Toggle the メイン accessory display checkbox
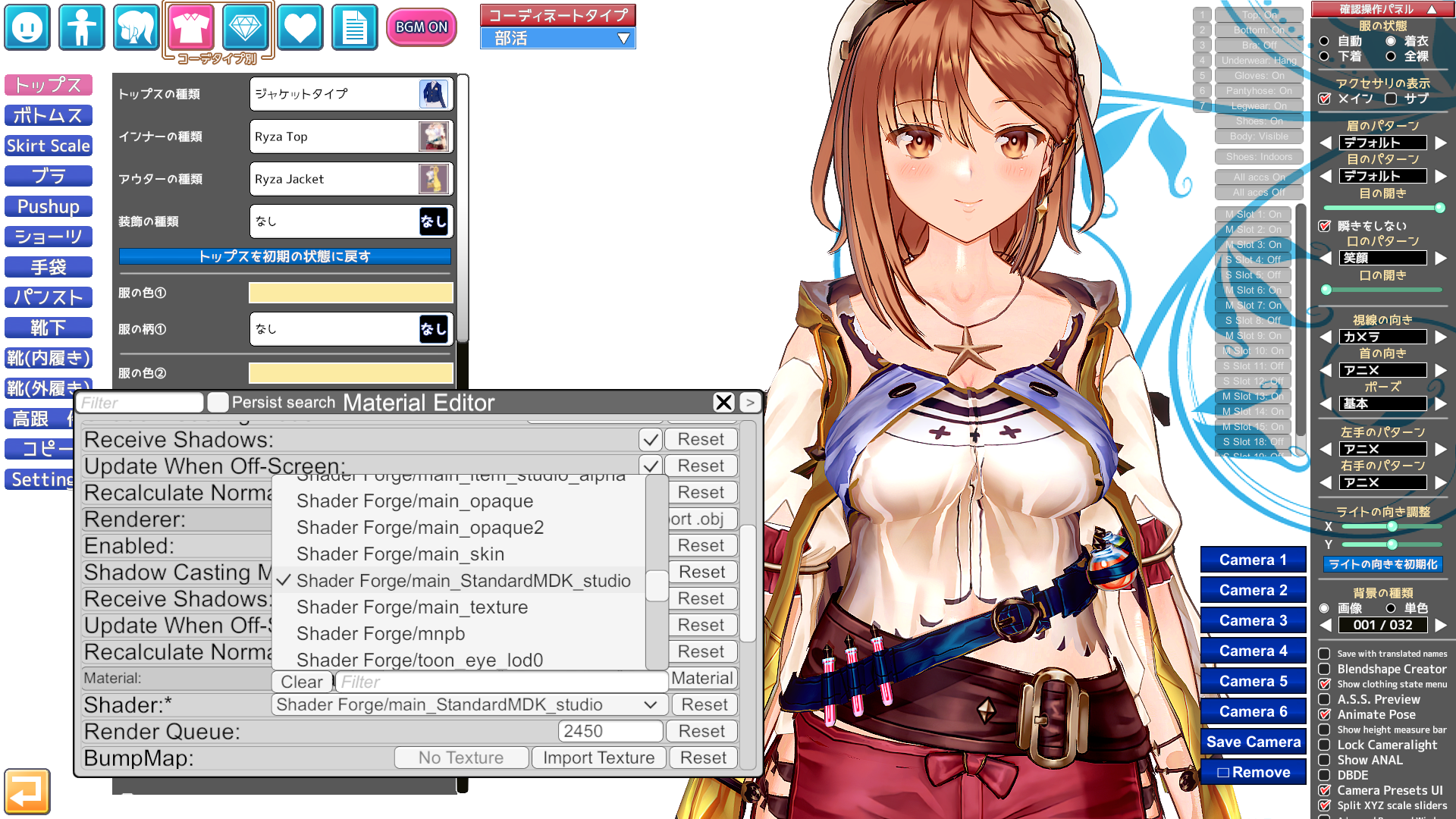This screenshot has height=819, width=1456. pos(1325,99)
